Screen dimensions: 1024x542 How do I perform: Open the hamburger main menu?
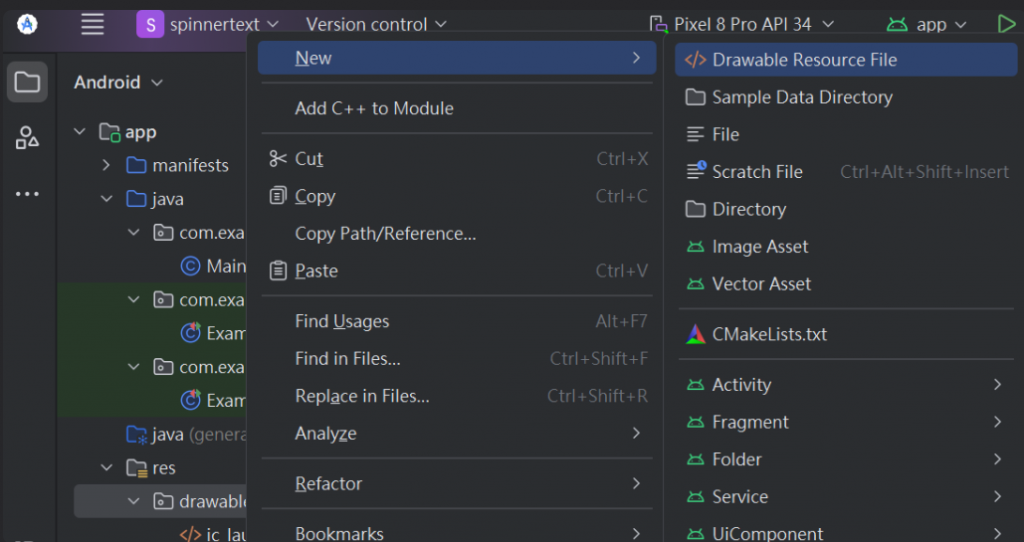click(92, 24)
